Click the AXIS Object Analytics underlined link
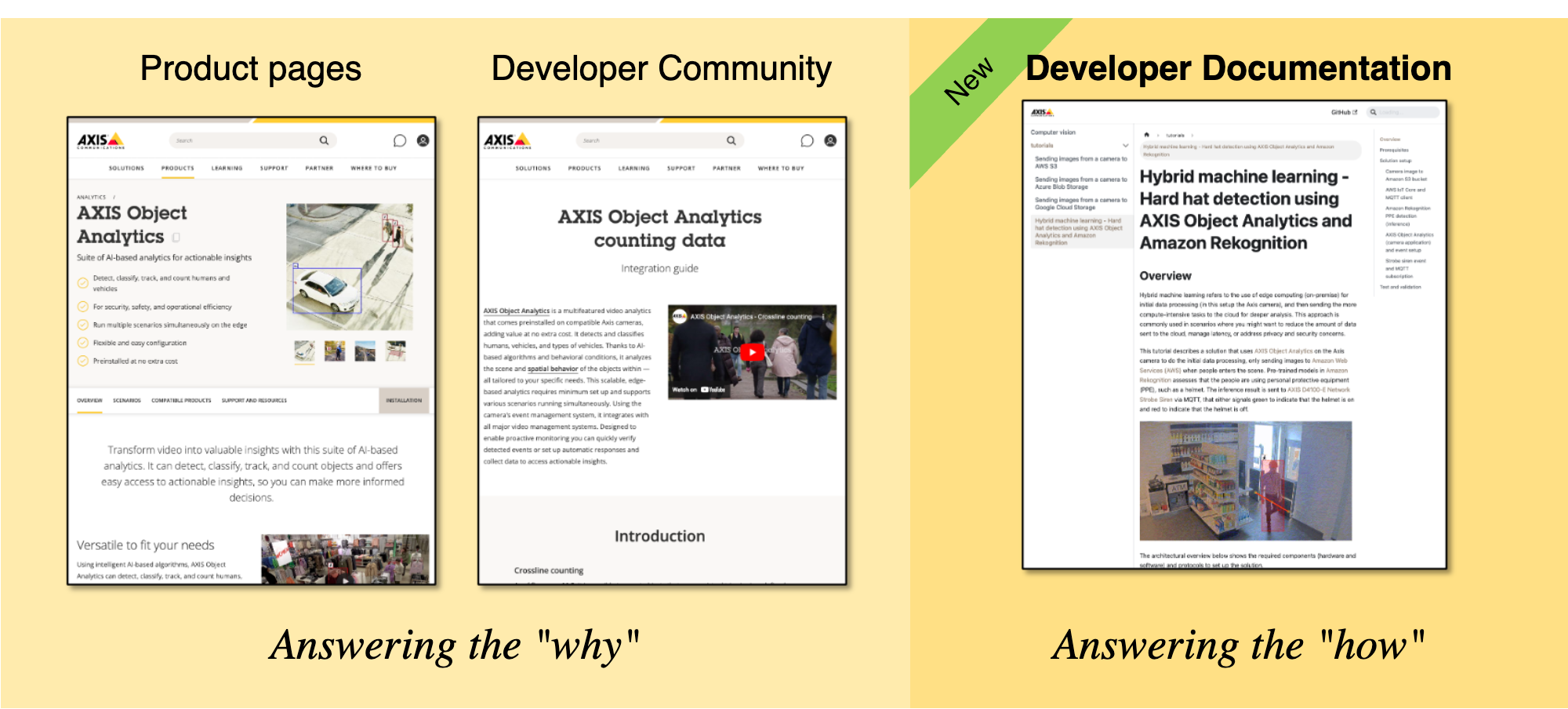Viewport: 1568px width, 709px height. (517, 311)
